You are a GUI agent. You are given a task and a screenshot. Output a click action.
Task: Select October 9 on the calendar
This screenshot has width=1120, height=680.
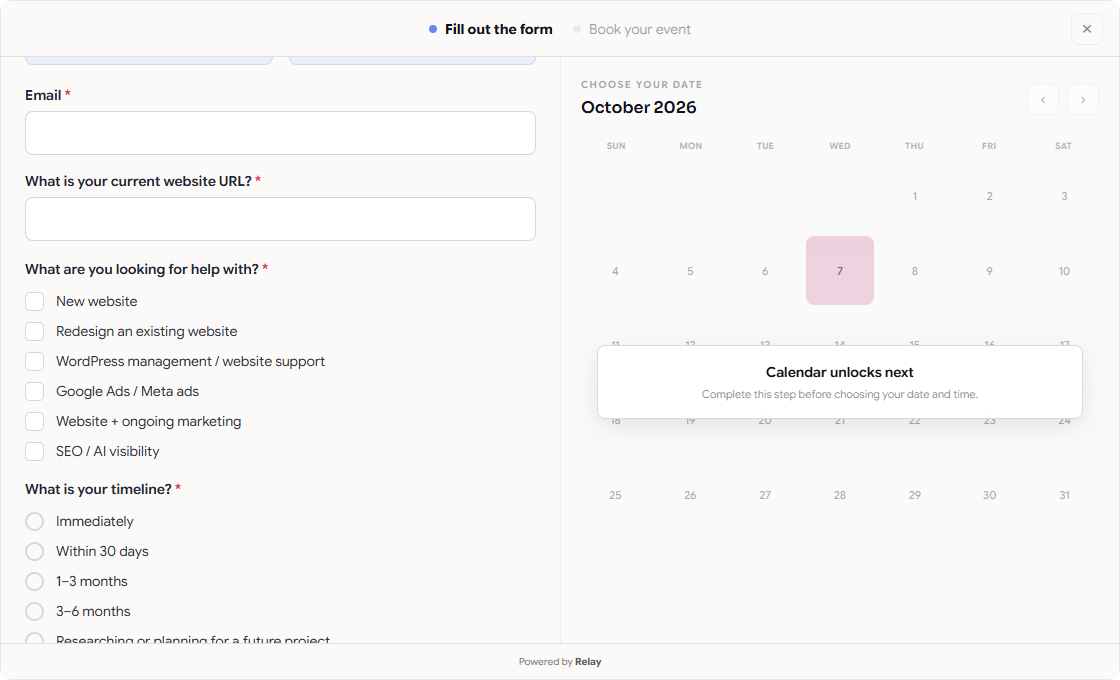[989, 271]
